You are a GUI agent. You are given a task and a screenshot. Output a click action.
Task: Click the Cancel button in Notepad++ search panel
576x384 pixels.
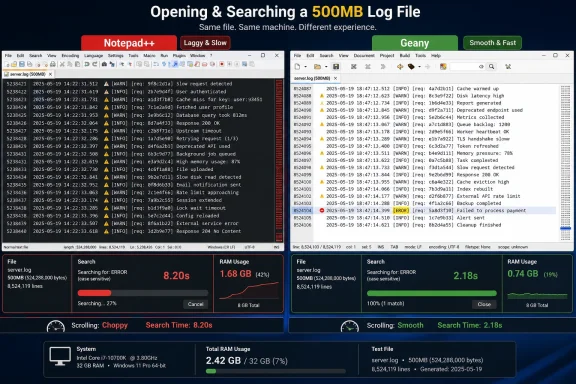pos(195,304)
